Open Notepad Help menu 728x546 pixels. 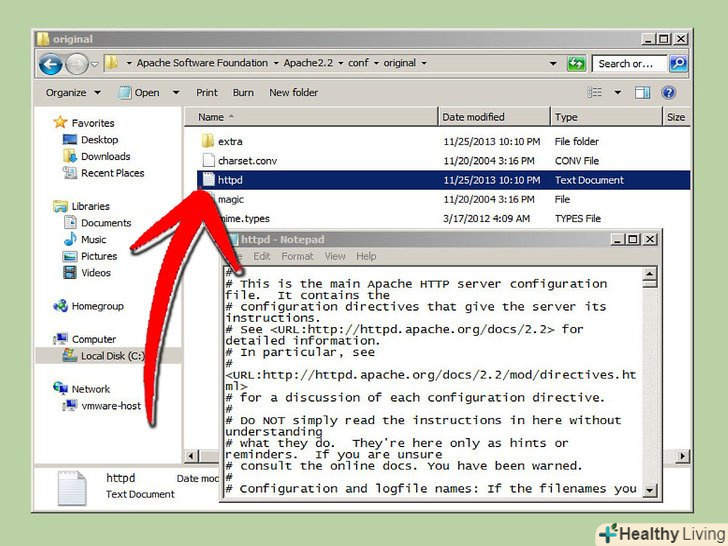tap(366, 256)
